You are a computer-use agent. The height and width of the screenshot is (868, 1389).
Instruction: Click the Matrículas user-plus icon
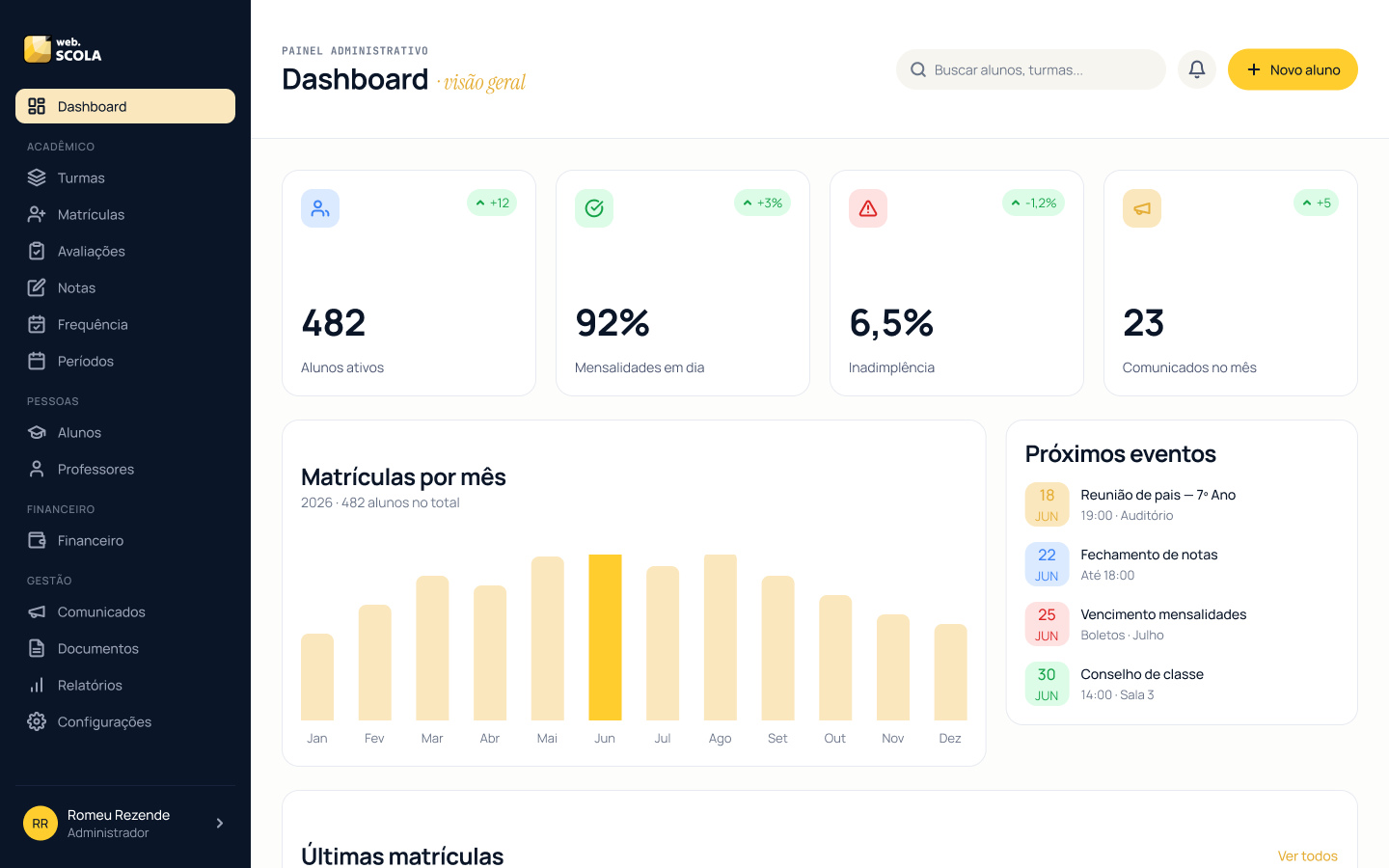coord(37,214)
